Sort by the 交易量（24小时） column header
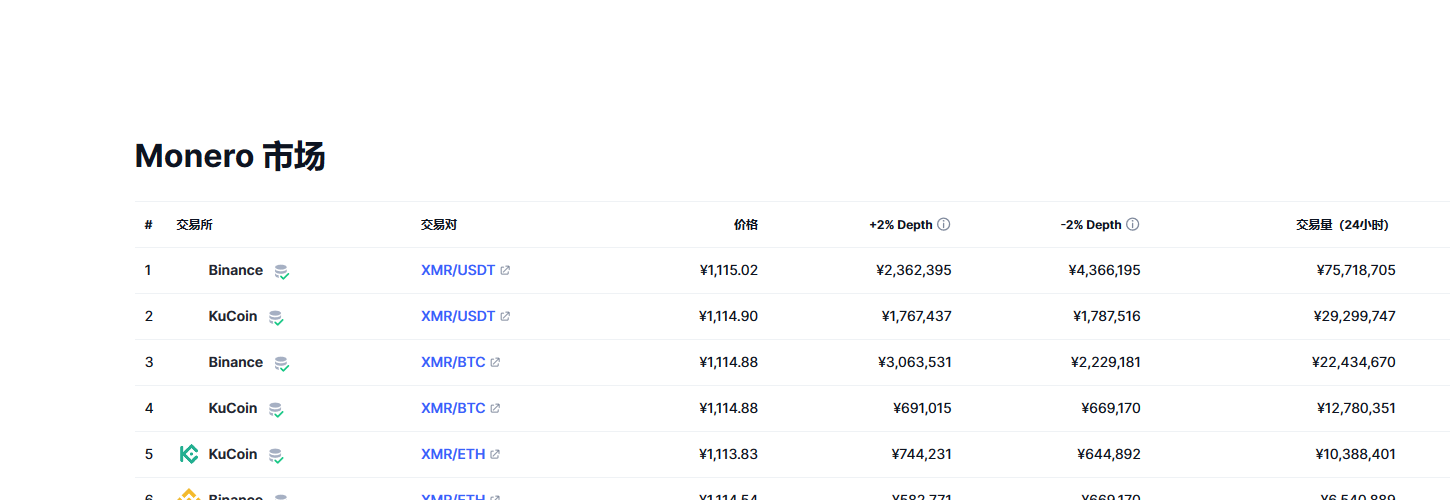The height and width of the screenshot is (500, 1450). [1342, 225]
